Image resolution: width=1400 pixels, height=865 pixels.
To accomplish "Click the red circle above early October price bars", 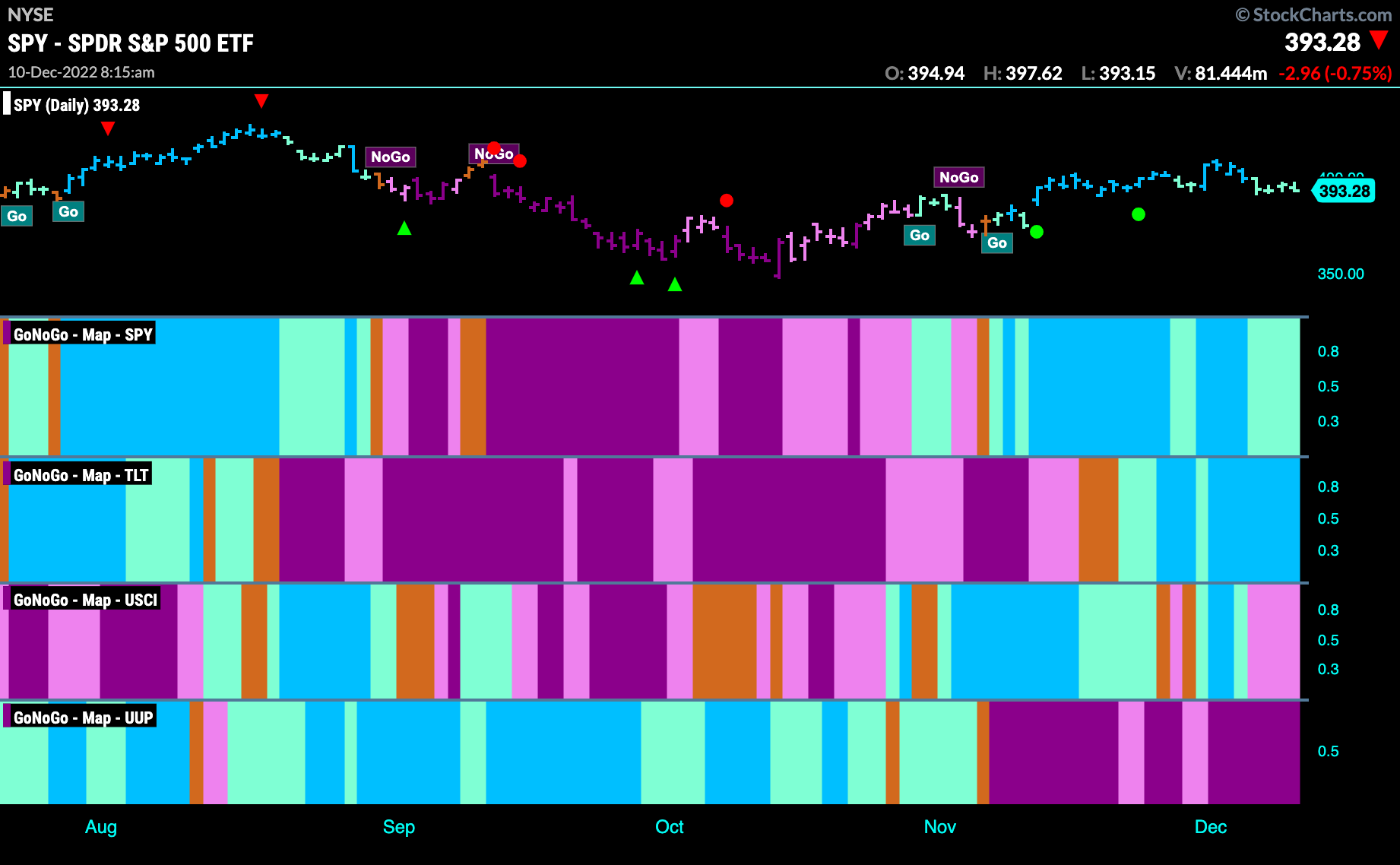I will click(727, 201).
